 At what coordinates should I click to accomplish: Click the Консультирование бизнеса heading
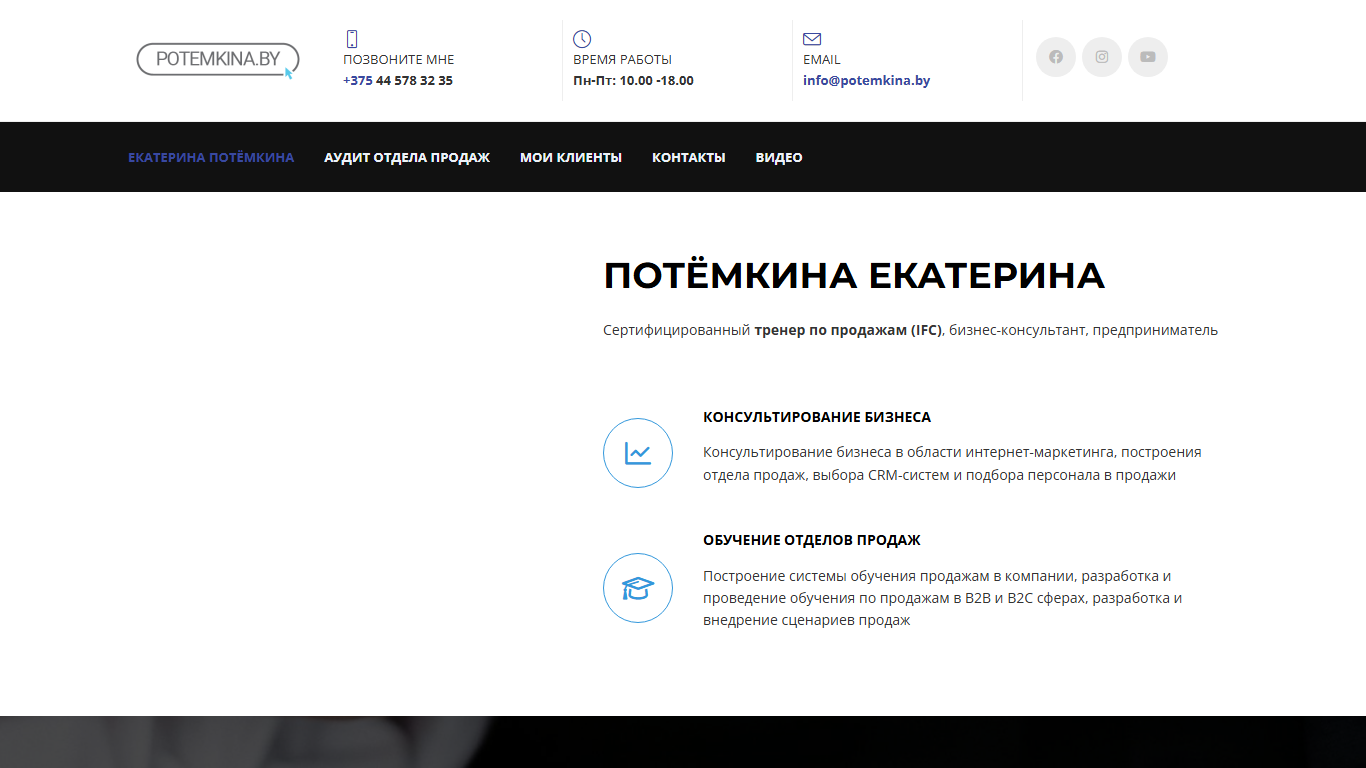click(x=817, y=417)
